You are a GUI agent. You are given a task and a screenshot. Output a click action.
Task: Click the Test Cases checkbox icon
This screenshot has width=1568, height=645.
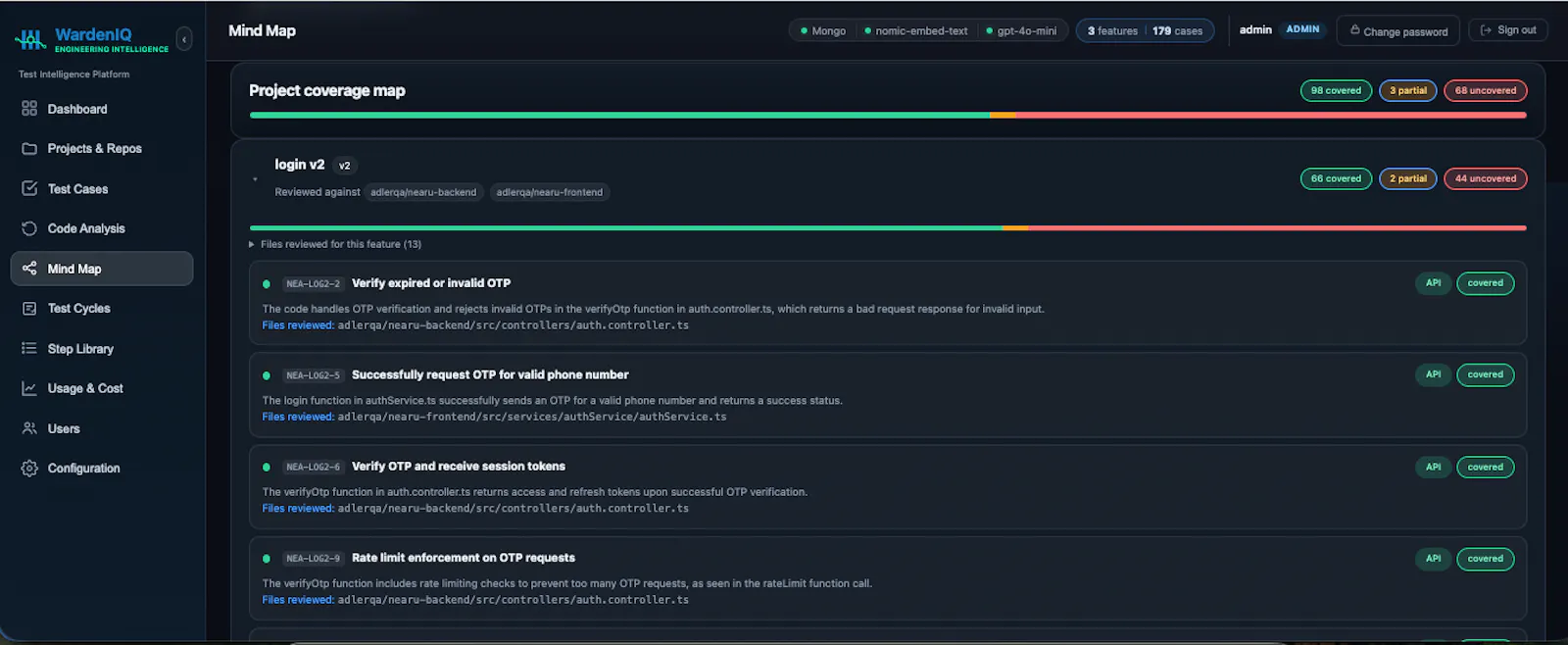tap(29, 188)
